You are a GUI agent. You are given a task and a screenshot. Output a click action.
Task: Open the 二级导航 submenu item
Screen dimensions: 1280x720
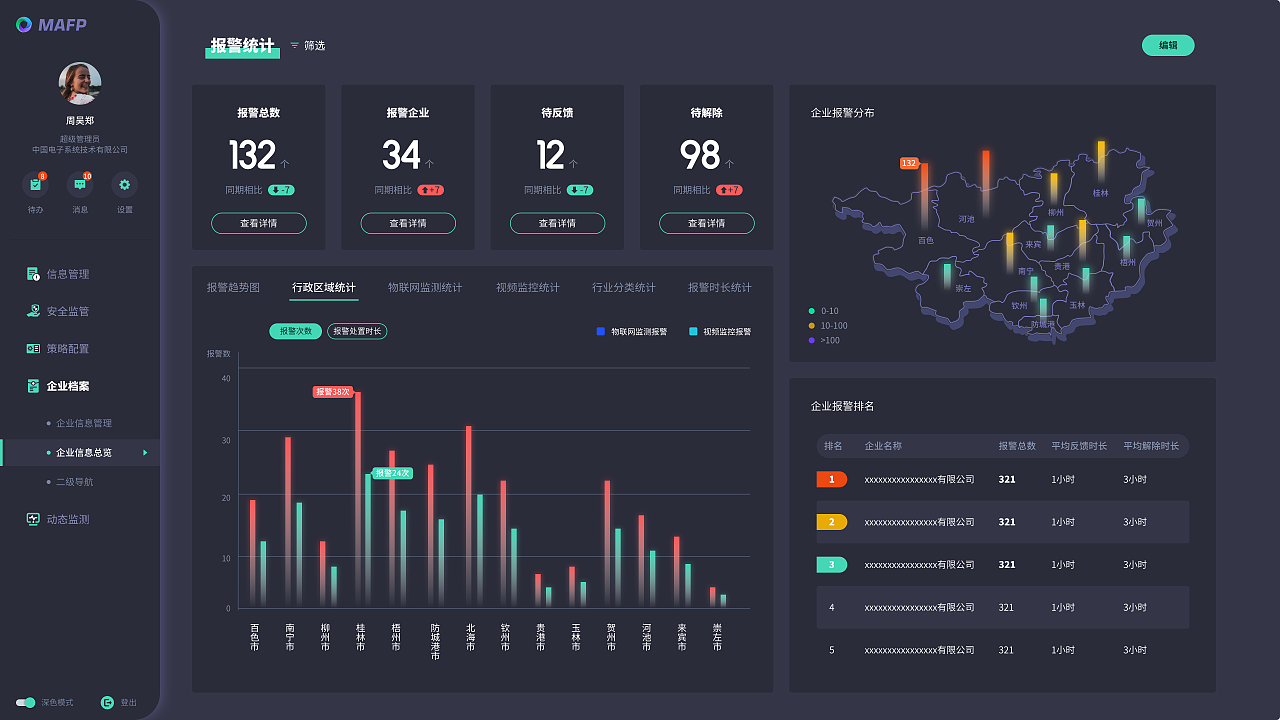click(x=74, y=482)
